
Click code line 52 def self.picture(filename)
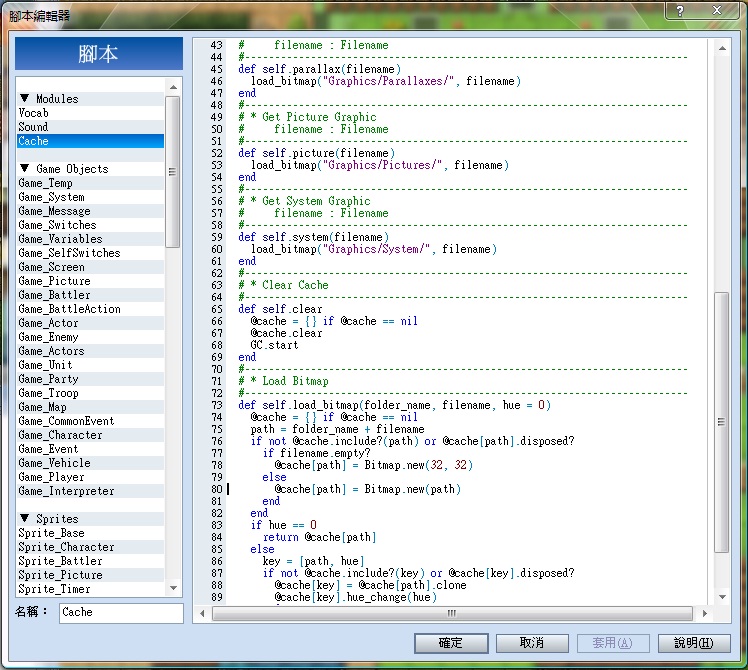click(x=316, y=153)
